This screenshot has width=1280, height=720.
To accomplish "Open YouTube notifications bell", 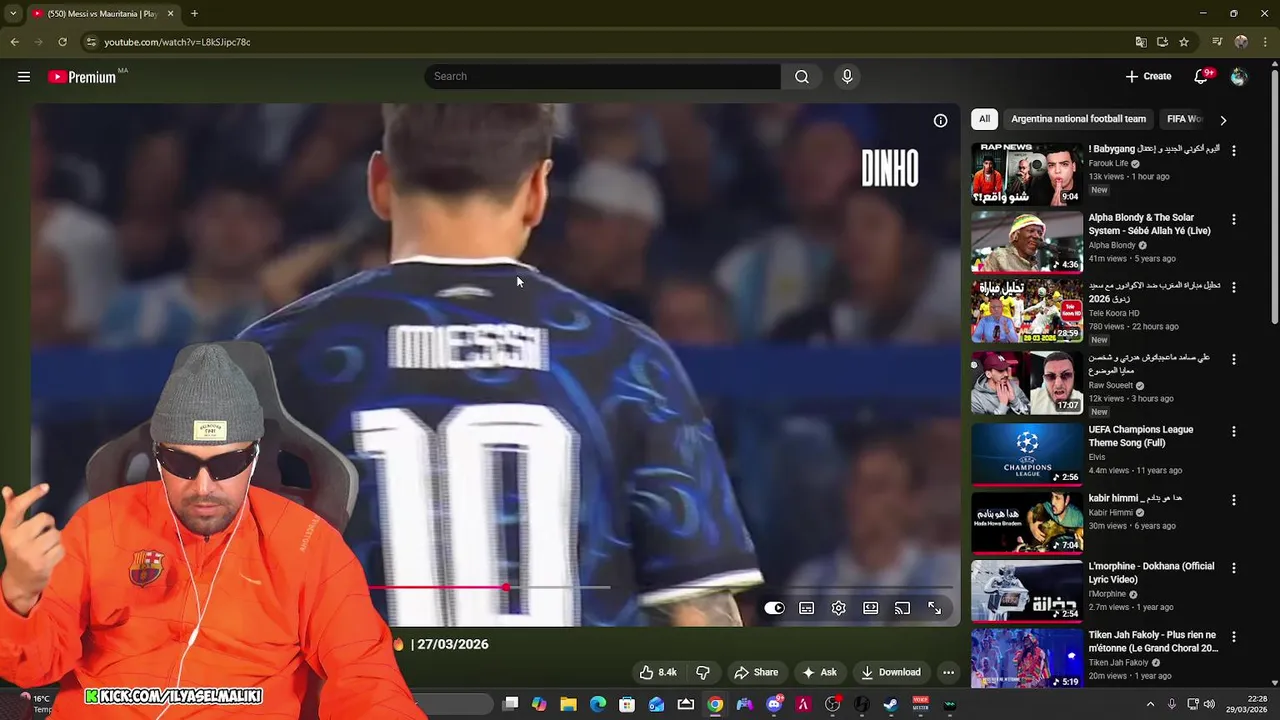I will pos(1202,77).
